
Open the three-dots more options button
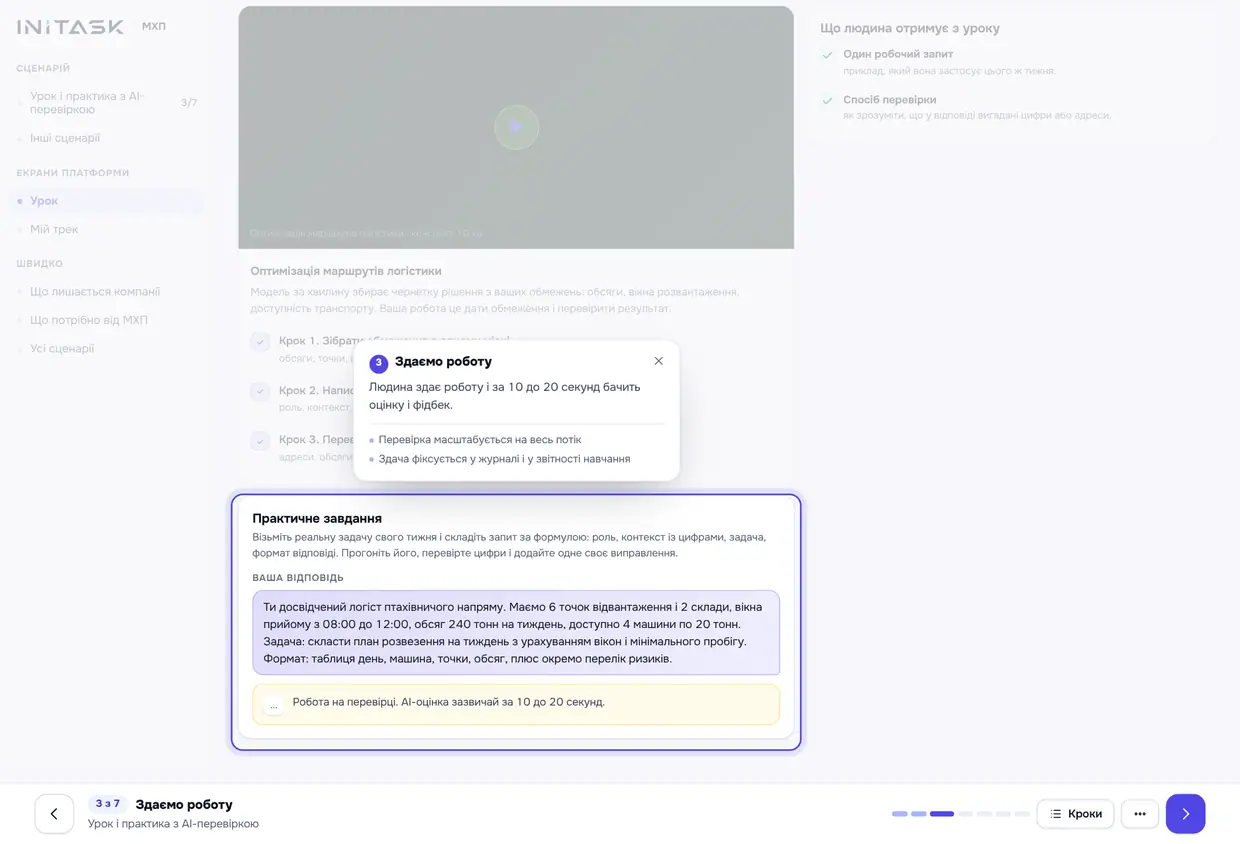point(1140,814)
